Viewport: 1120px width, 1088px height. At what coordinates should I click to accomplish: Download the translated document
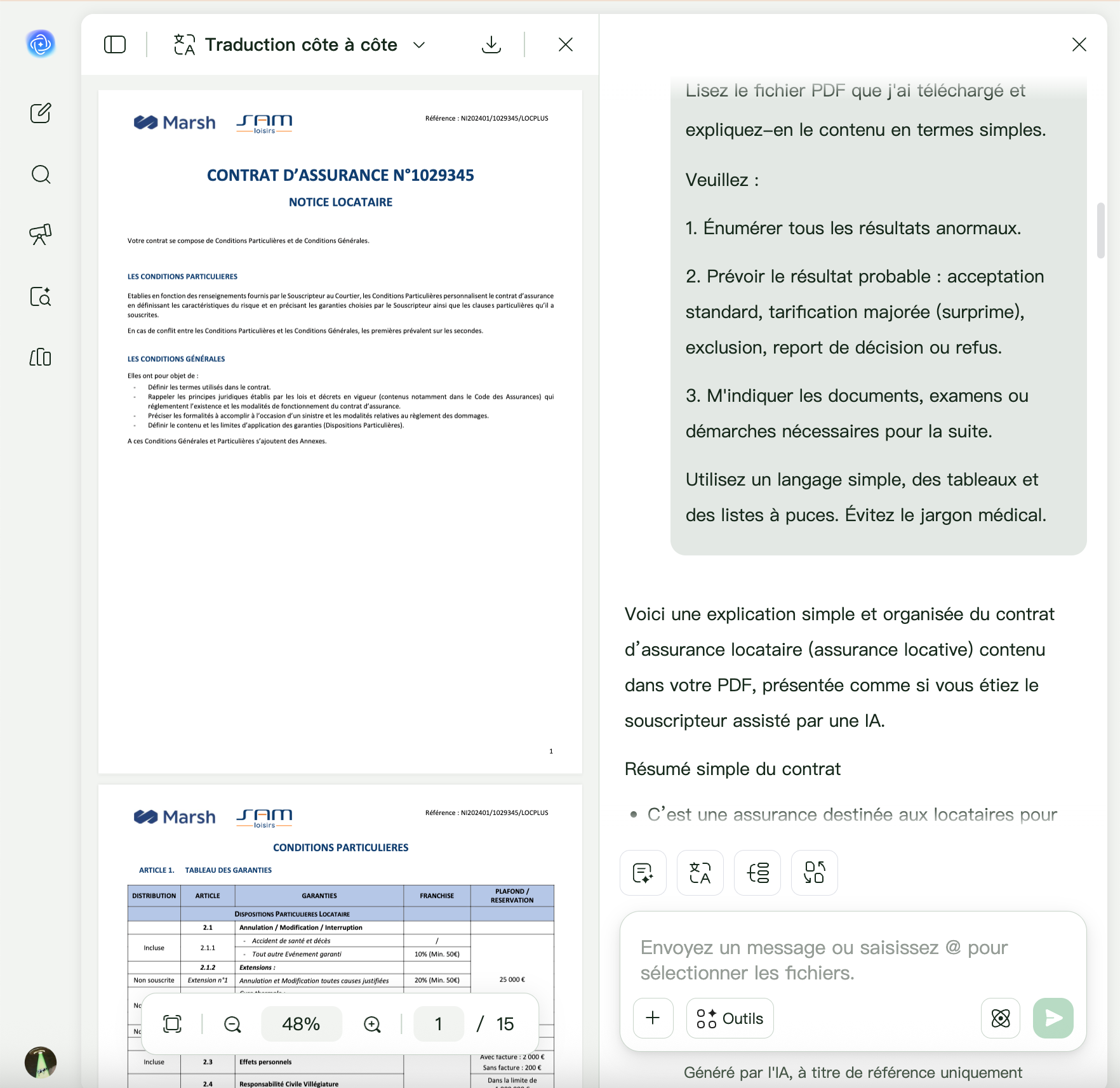[x=491, y=44]
